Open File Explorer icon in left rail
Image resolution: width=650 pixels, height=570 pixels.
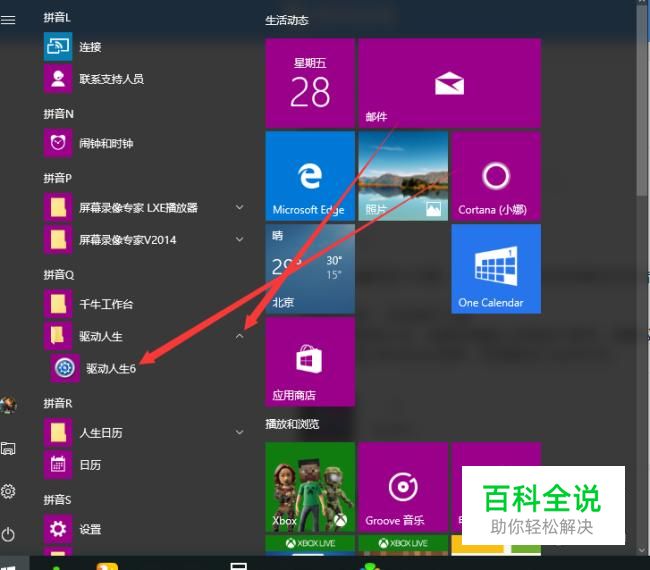(x=8, y=448)
